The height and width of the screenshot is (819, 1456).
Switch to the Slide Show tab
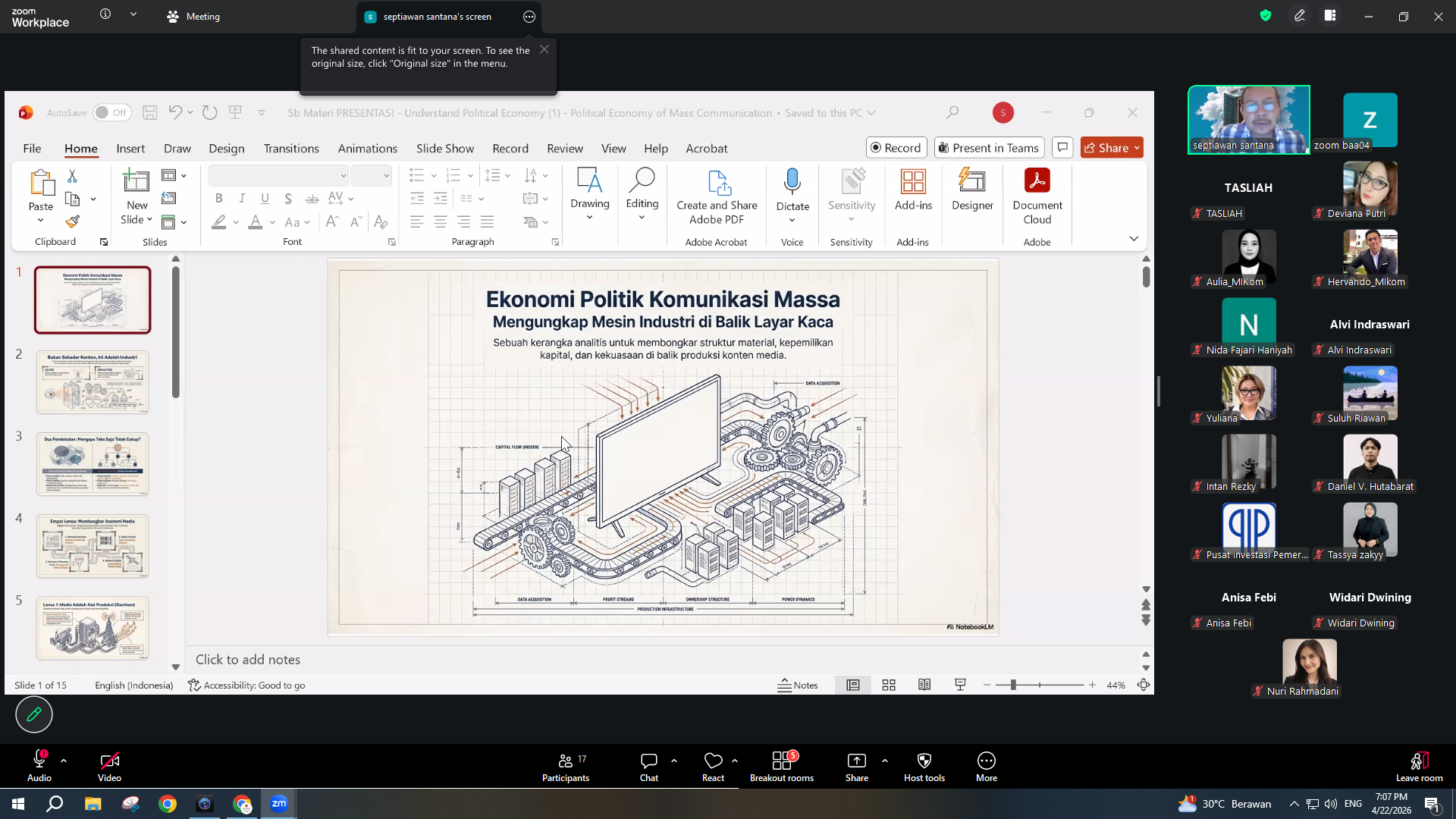pos(445,149)
